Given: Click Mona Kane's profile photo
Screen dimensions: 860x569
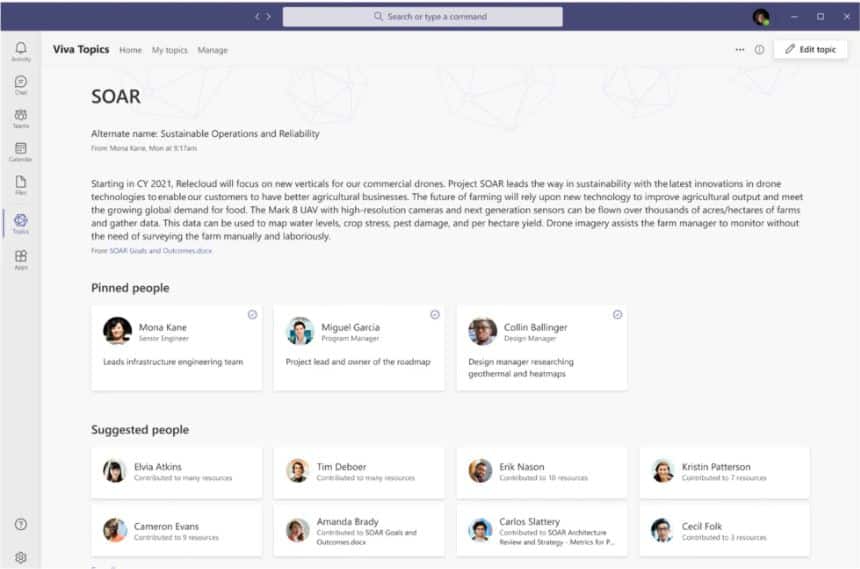Looking at the screenshot, I should (117, 331).
